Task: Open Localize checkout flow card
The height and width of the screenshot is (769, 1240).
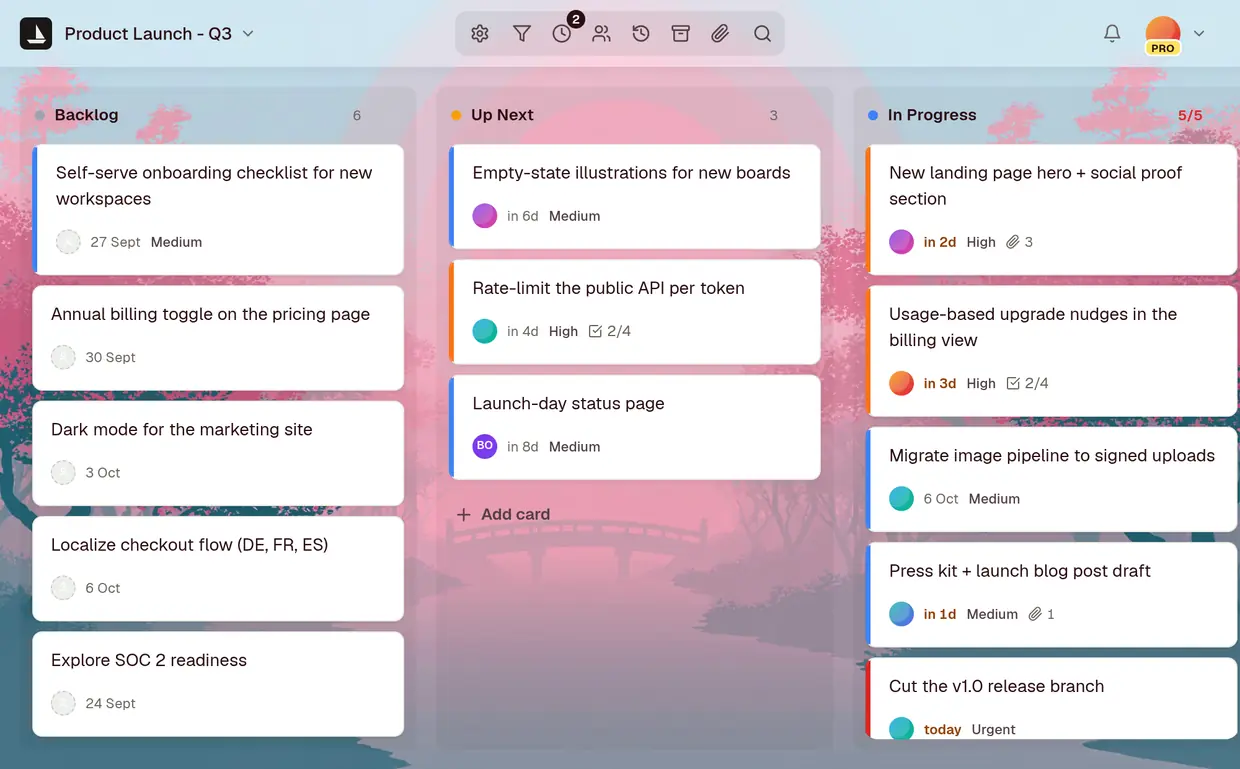Action: [218, 569]
